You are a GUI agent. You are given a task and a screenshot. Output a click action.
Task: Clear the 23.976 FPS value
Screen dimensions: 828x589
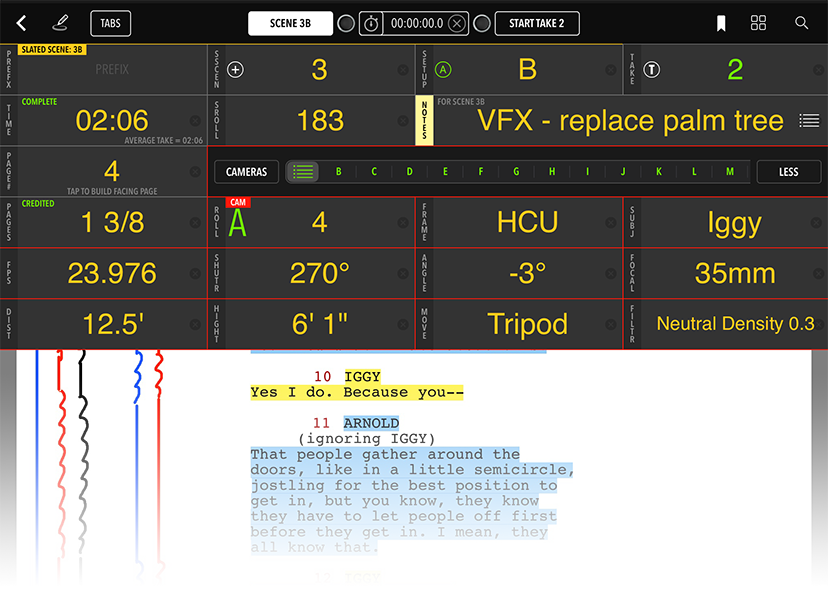(195, 274)
